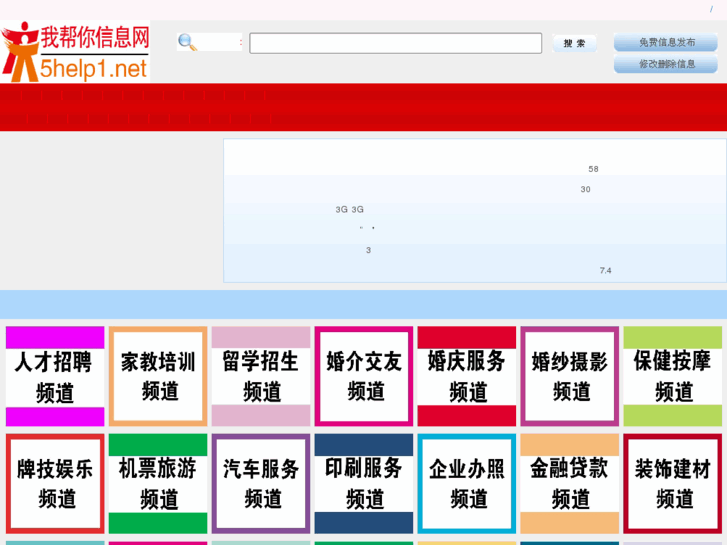Open the 金融贷款频道 tile
This screenshot has width=727, height=545.
[570, 484]
